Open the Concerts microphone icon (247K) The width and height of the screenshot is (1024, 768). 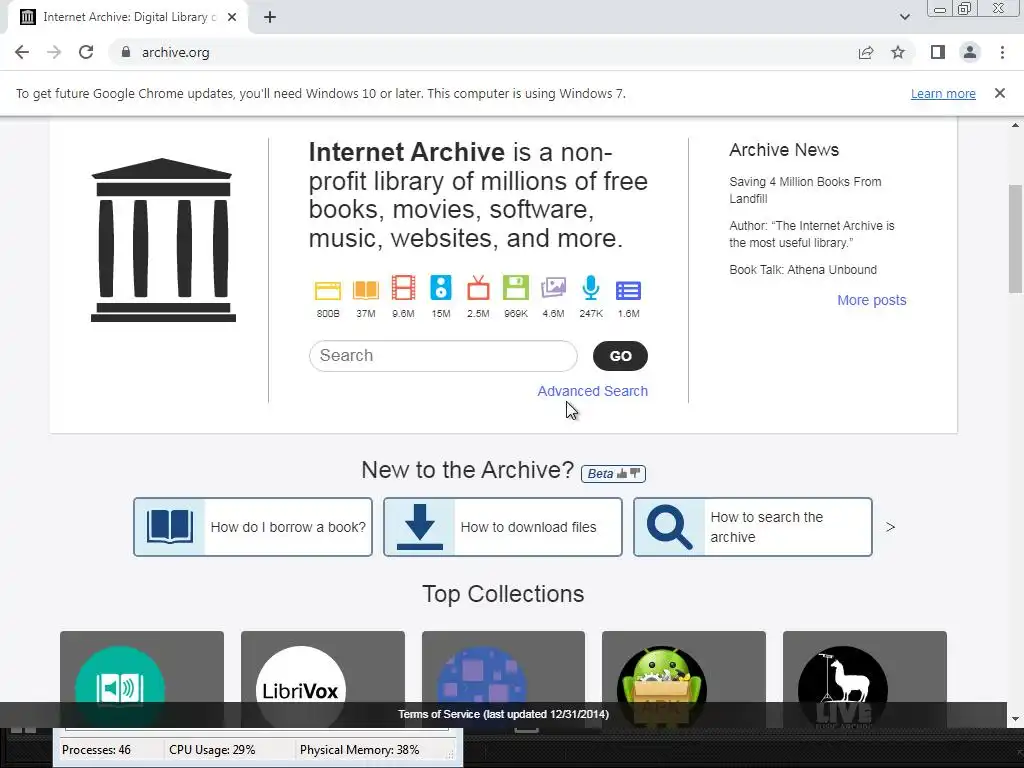click(x=591, y=288)
